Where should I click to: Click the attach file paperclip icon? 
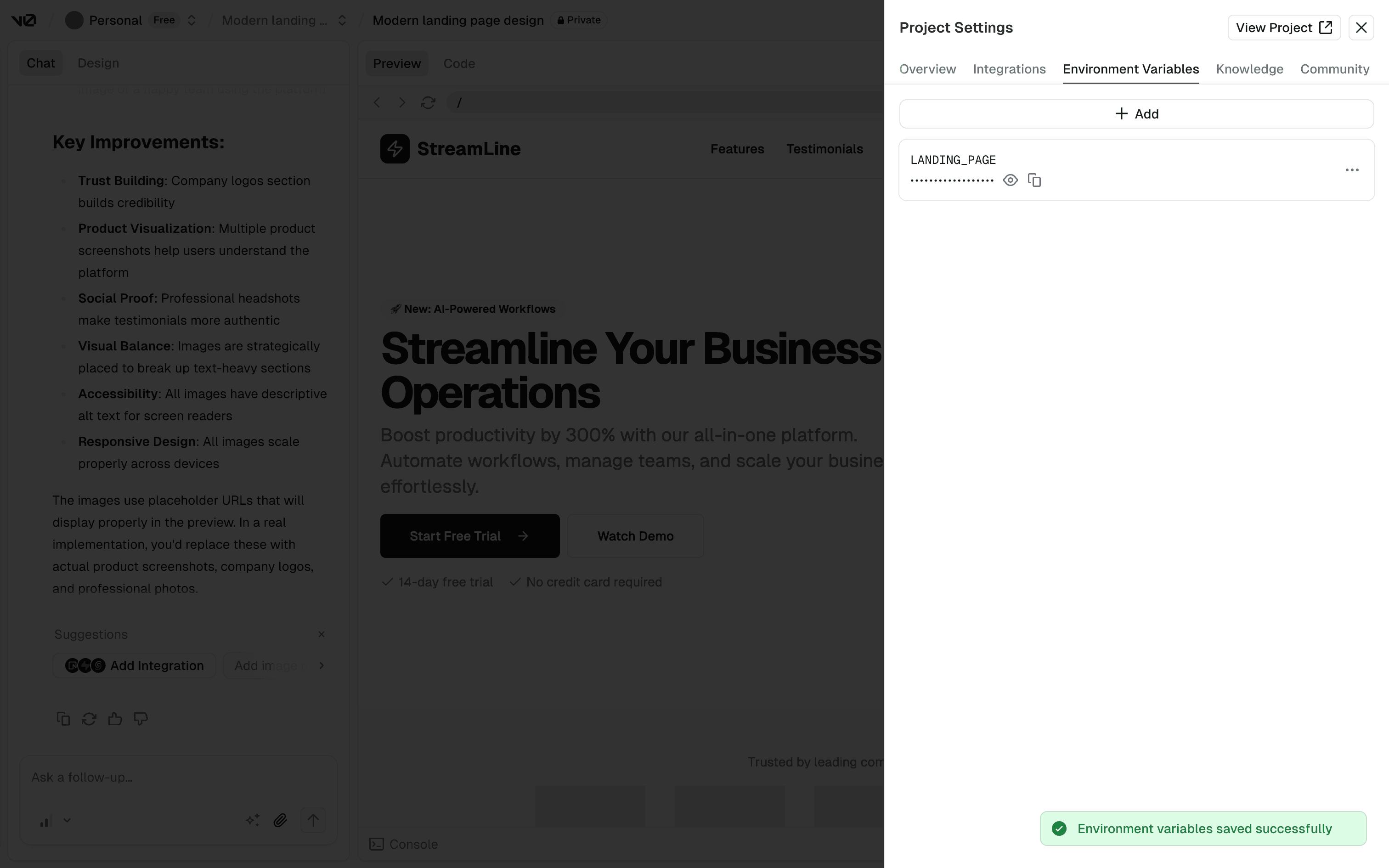click(280, 820)
